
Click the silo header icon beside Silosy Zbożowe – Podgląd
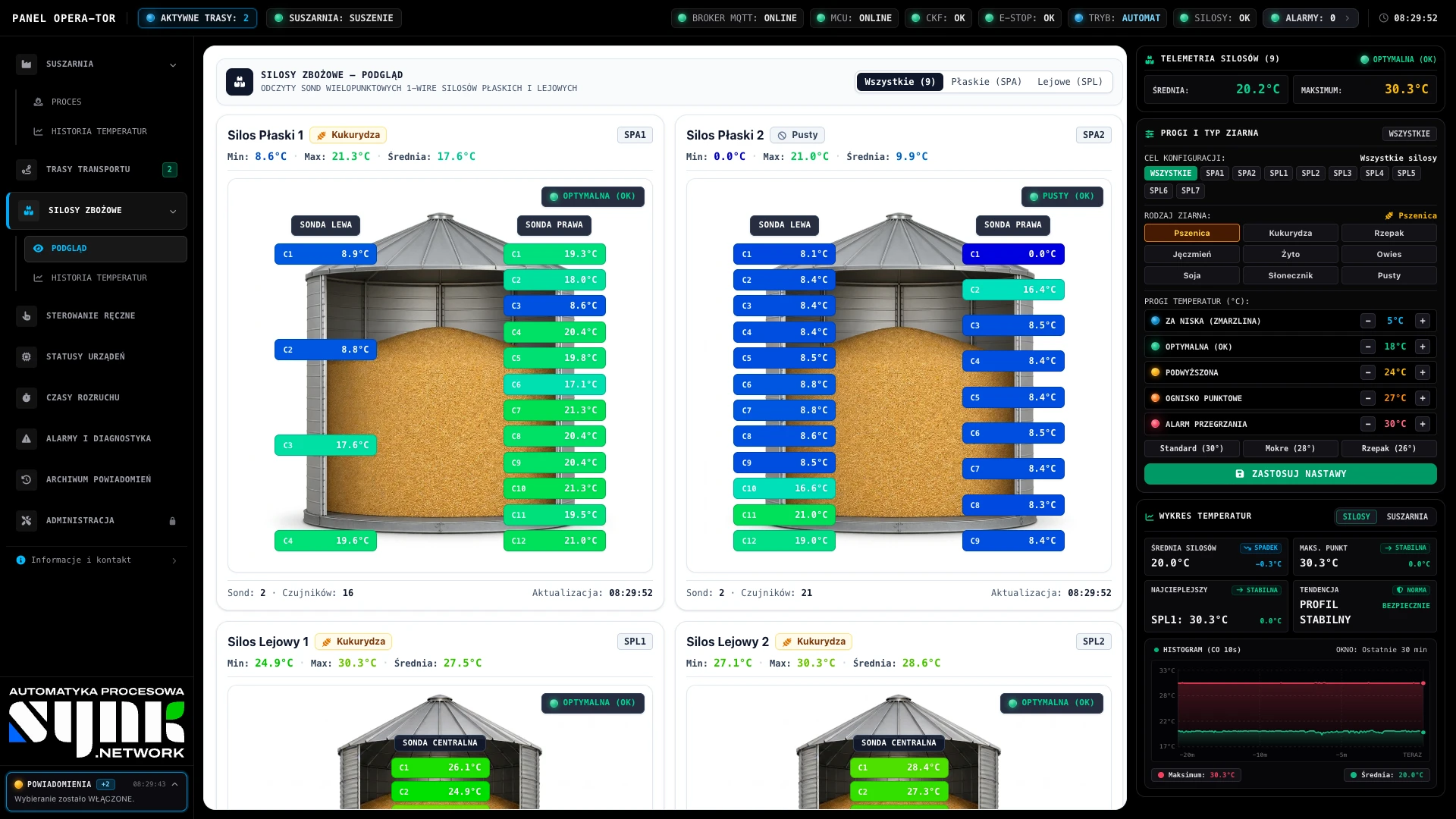pyautogui.click(x=240, y=82)
